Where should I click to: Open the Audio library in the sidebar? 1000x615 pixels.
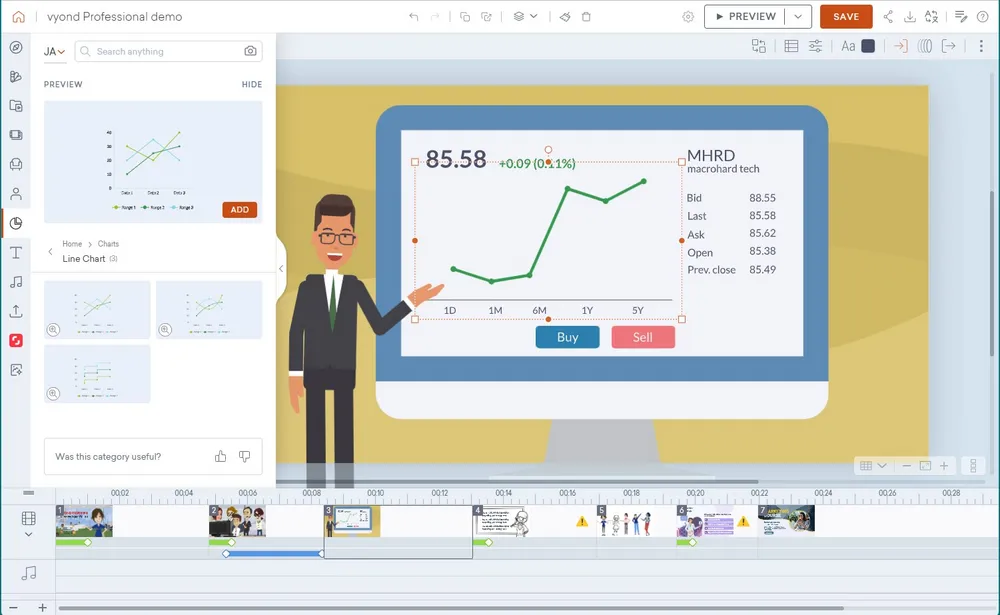pyautogui.click(x=16, y=282)
